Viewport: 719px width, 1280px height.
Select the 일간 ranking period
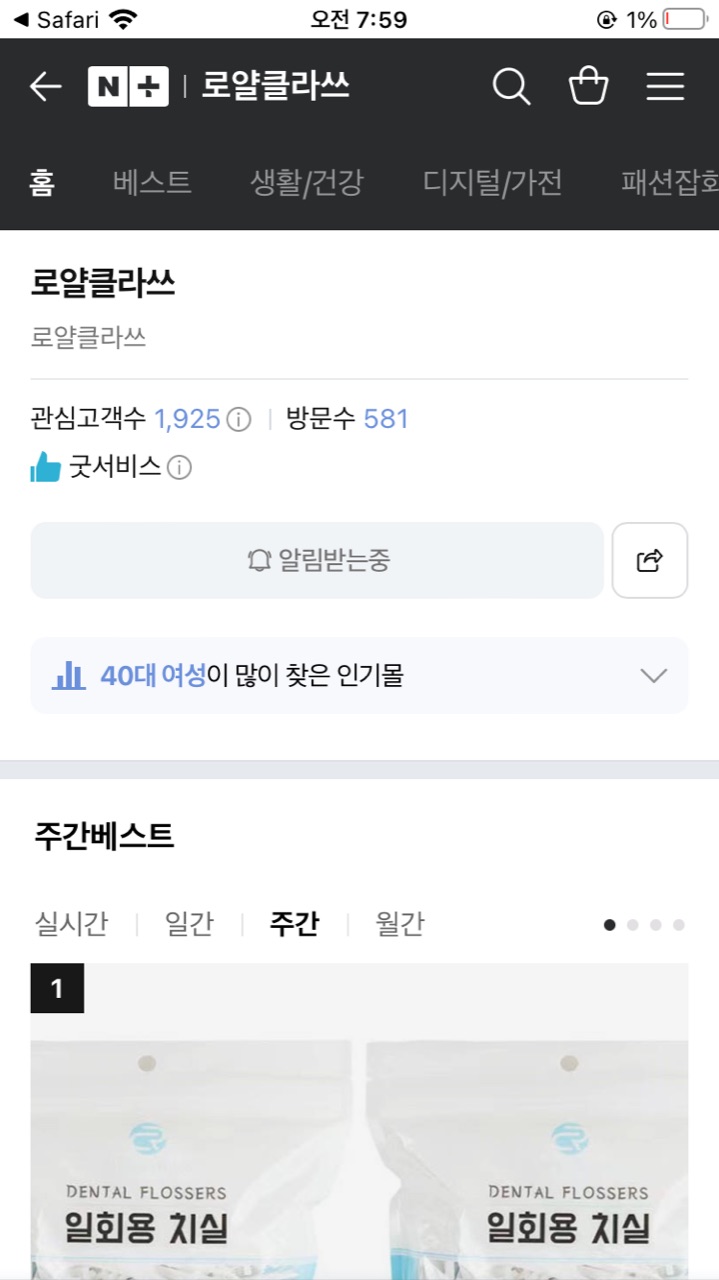click(x=189, y=923)
